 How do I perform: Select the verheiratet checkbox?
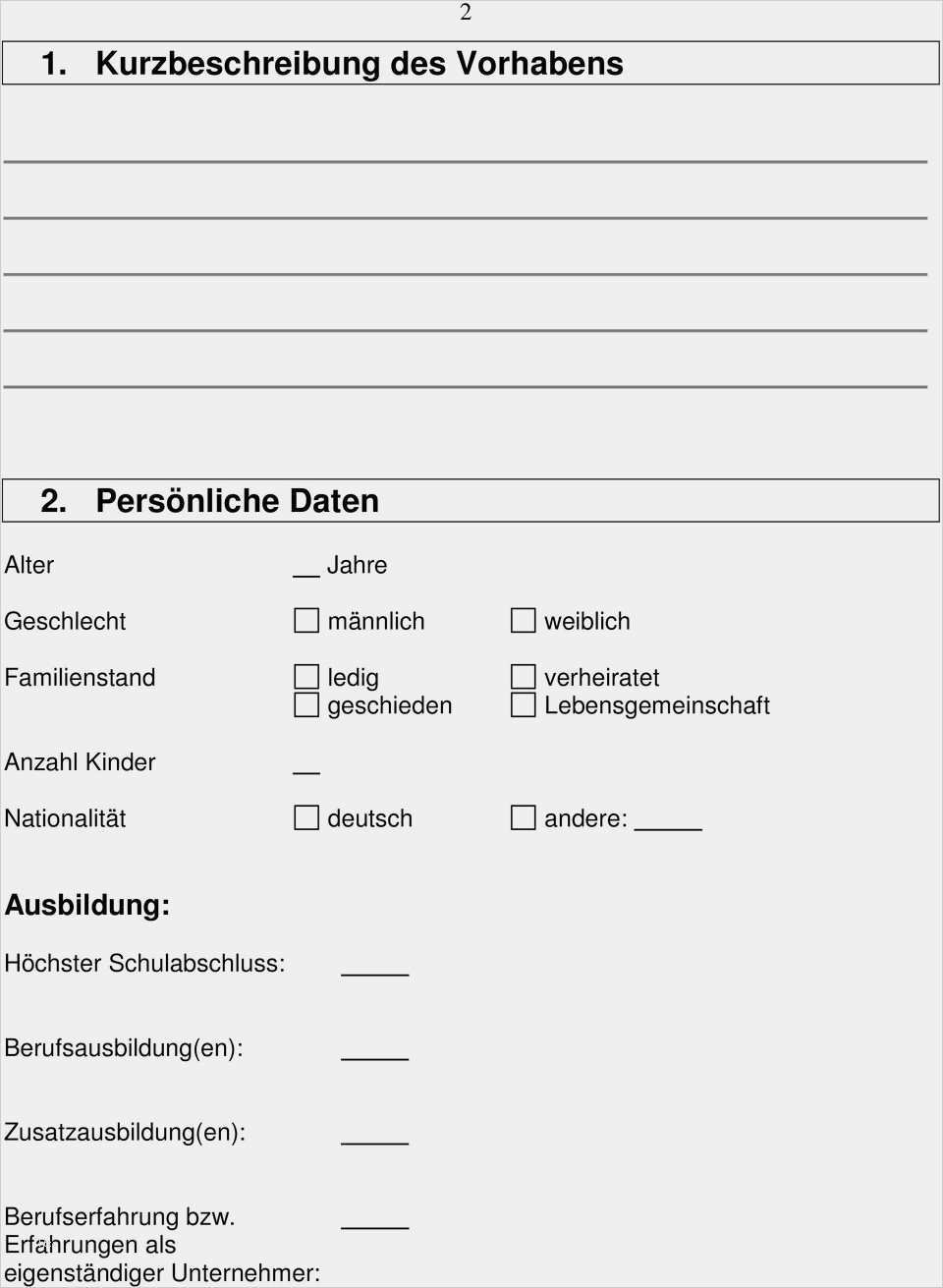tap(524, 677)
